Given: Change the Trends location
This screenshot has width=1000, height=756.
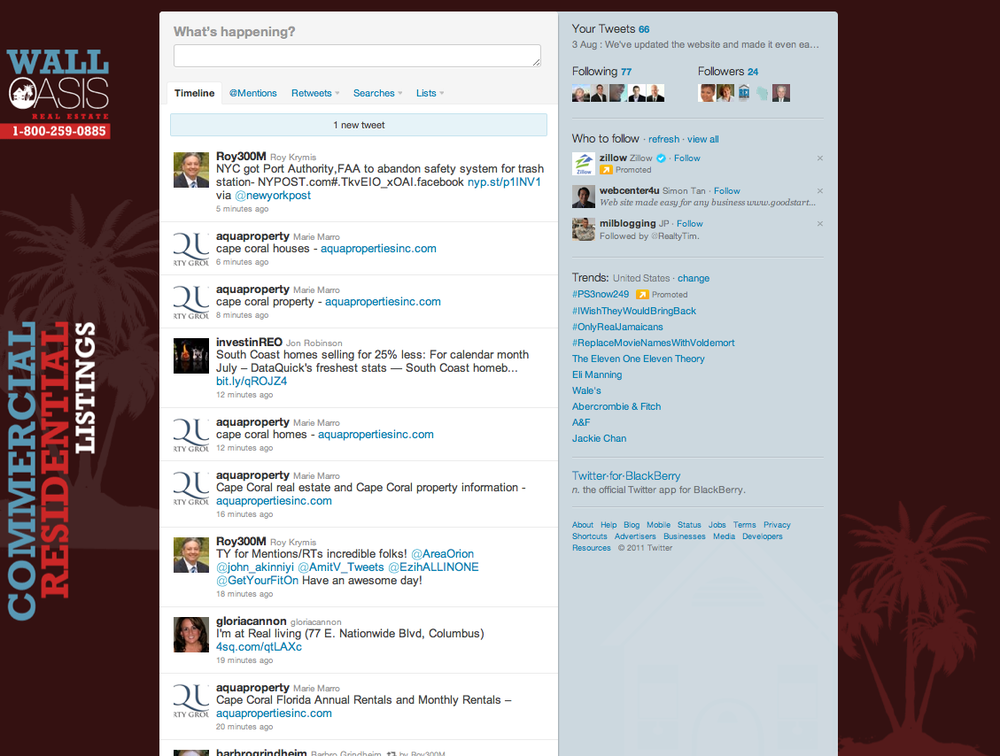Looking at the screenshot, I should pyautogui.click(x=693, y=278).
